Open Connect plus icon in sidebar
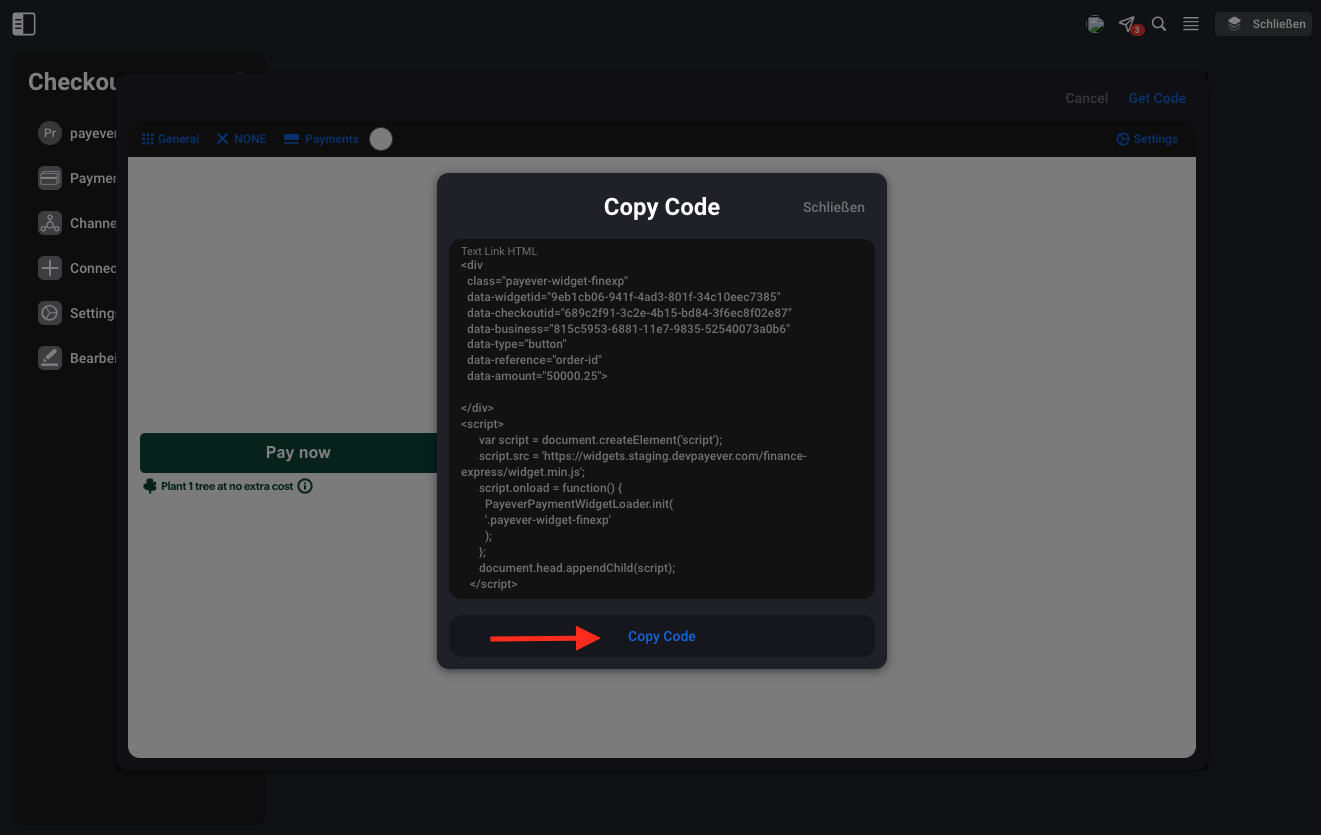 50,268
